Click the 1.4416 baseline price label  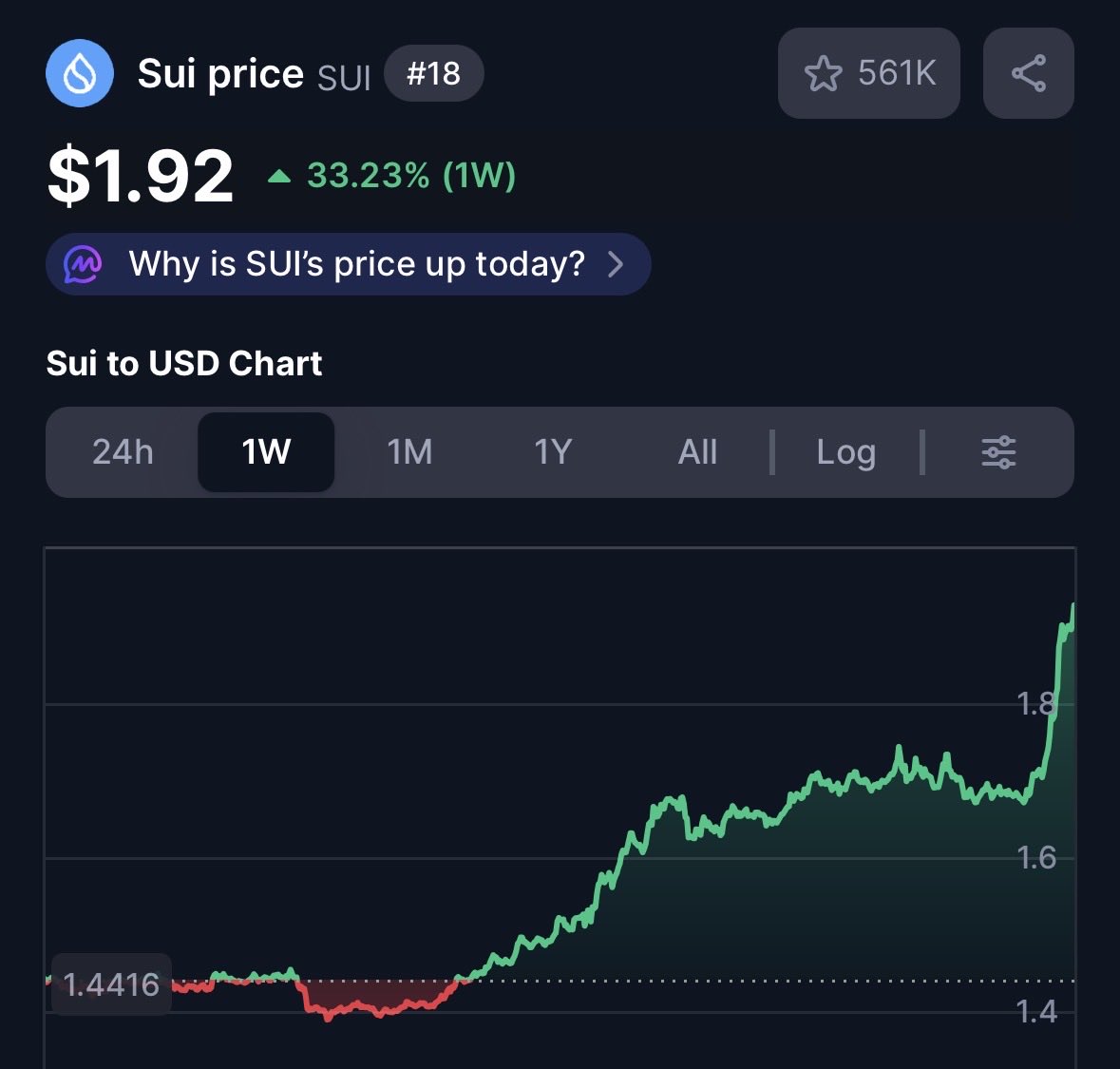(111, 984)
